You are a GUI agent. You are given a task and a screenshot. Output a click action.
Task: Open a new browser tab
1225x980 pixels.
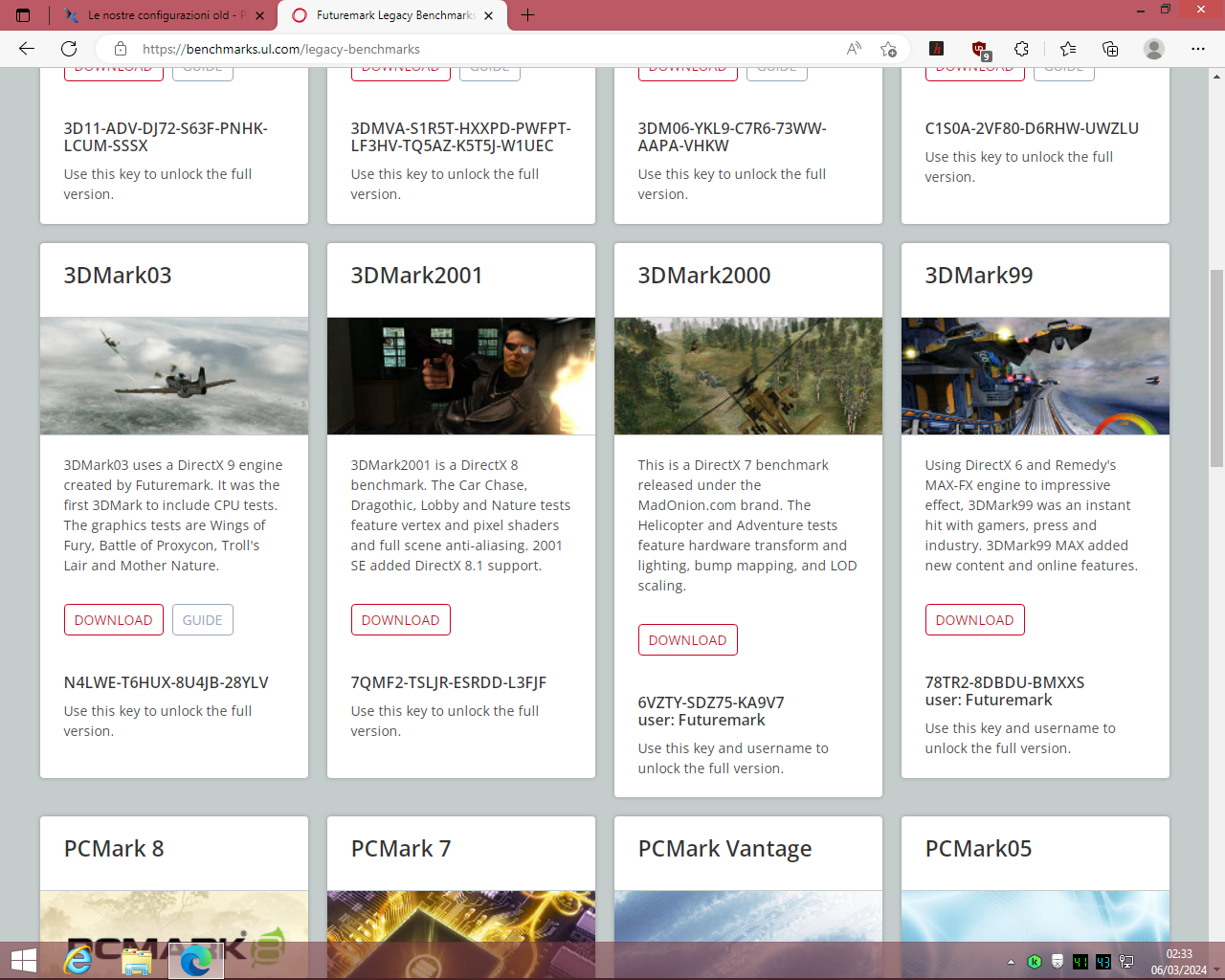[527, 15]
